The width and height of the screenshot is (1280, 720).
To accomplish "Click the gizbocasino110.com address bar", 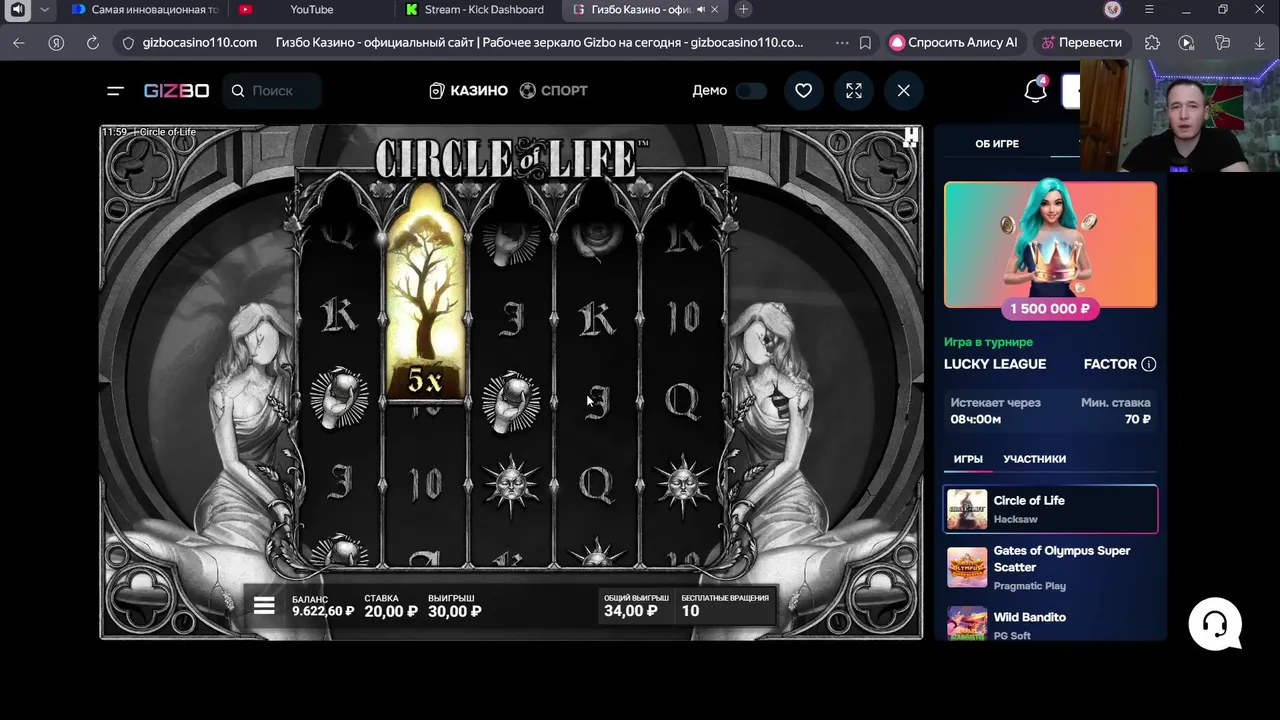I will (x=200, y=43).
